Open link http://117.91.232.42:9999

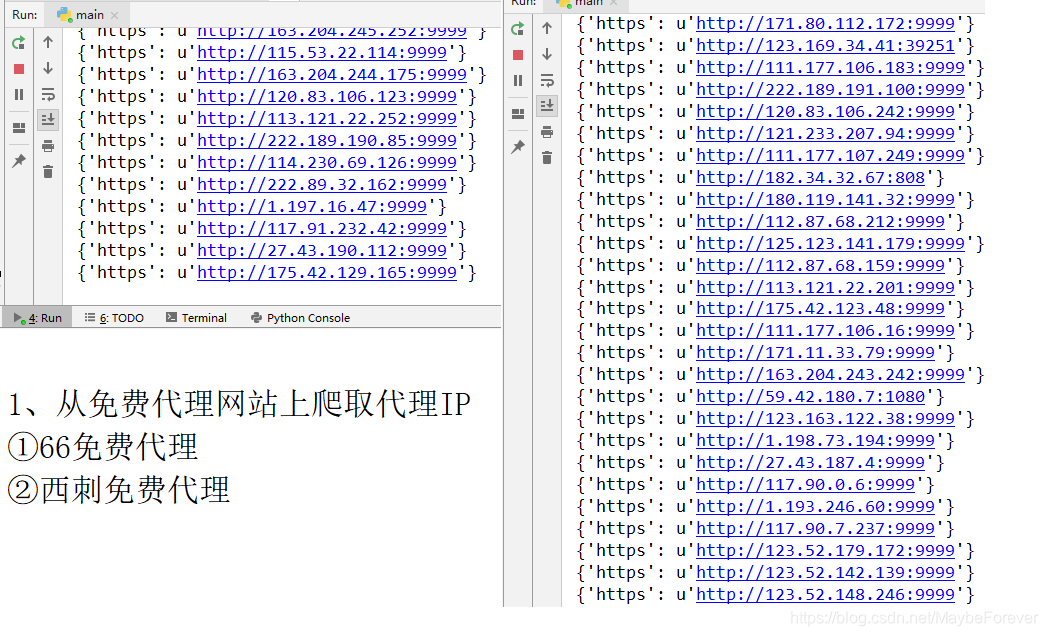coord(321,228)
